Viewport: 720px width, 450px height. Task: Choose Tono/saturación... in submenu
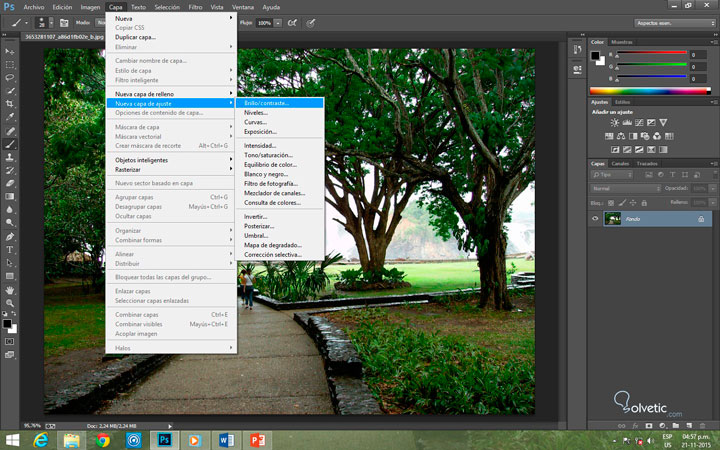268,155
